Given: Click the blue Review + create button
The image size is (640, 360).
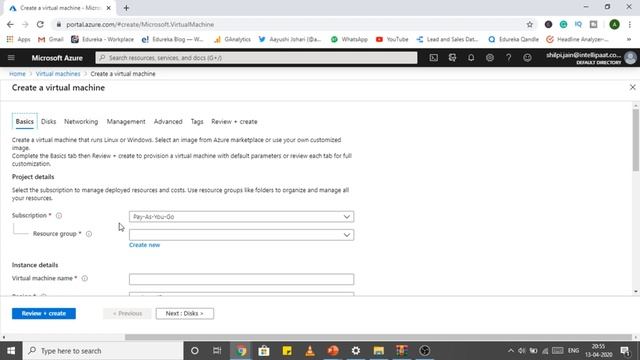Looking at the screenshot, I should 44,313.
